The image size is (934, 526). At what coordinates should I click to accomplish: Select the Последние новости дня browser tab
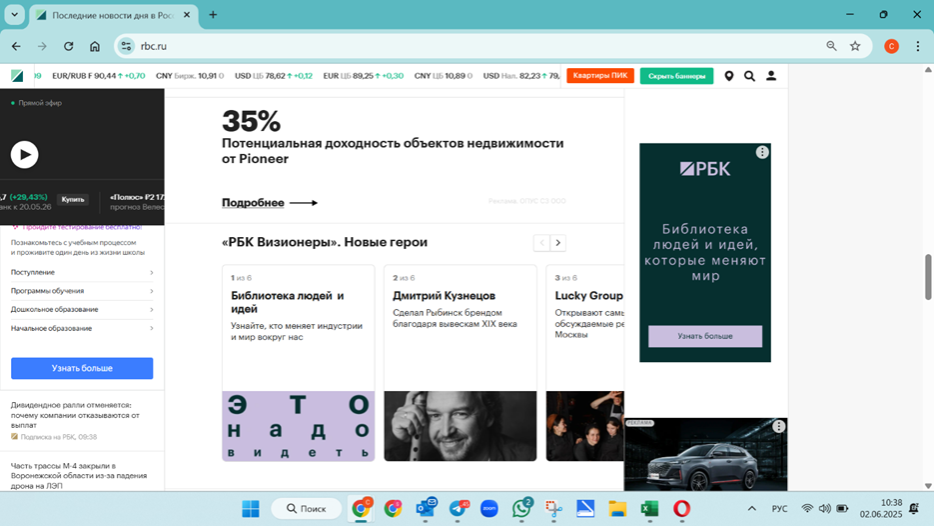110,15
